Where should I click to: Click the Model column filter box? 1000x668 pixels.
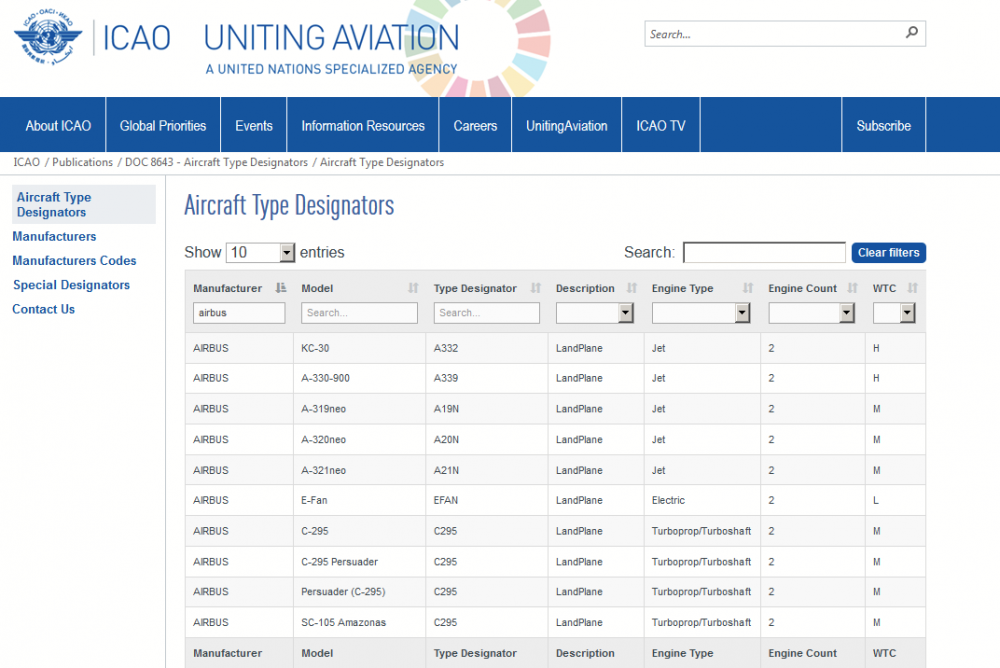tap(359, 313)
